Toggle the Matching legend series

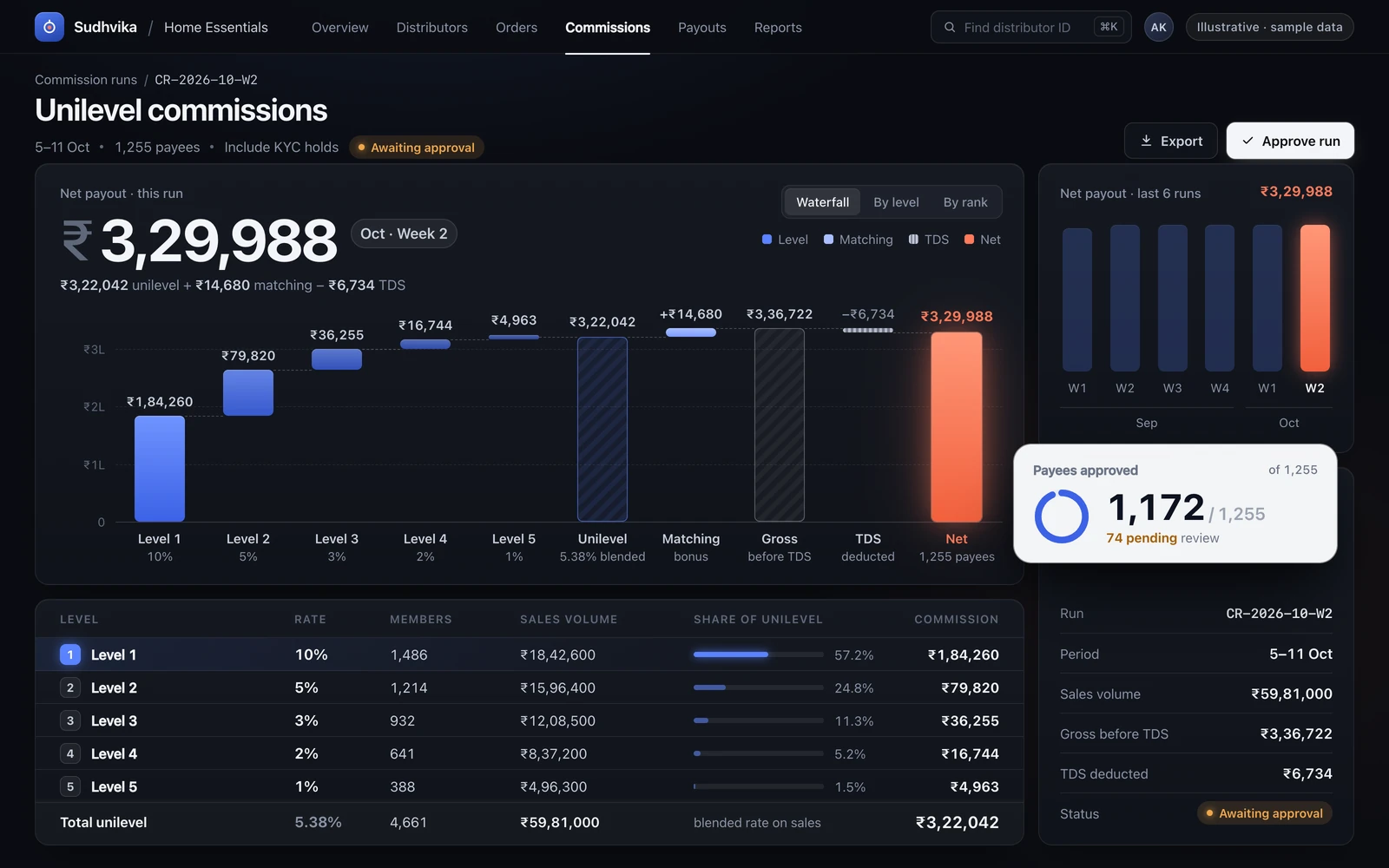[x=858, y=240]
